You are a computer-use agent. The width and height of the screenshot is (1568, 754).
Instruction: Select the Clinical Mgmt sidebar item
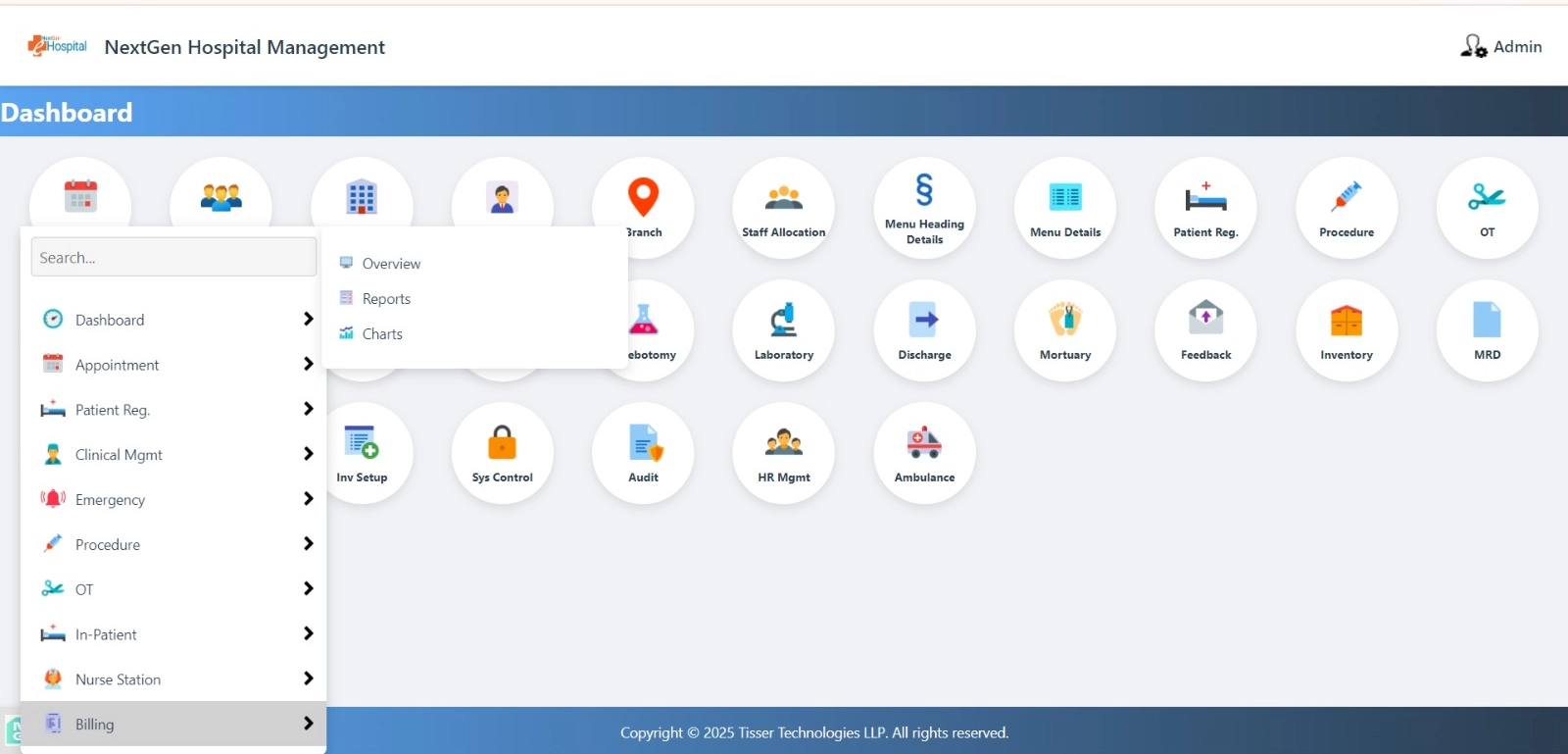173,455
